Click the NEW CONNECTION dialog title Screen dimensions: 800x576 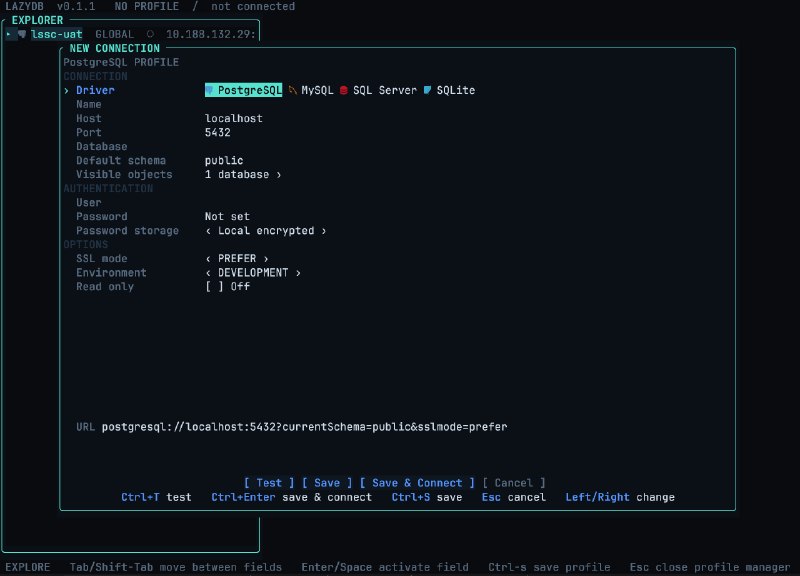pyautogui.click(x=114, y=48)
